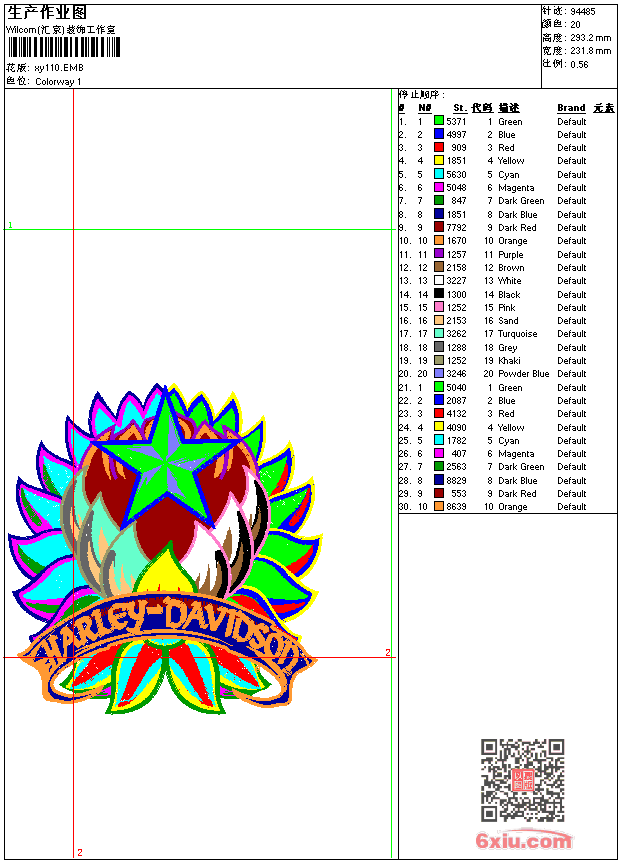Click the Grey color swatch in row 18
The width and height of the screenshot is (620, 860).
pyautogui.click(x=439, y=347)
